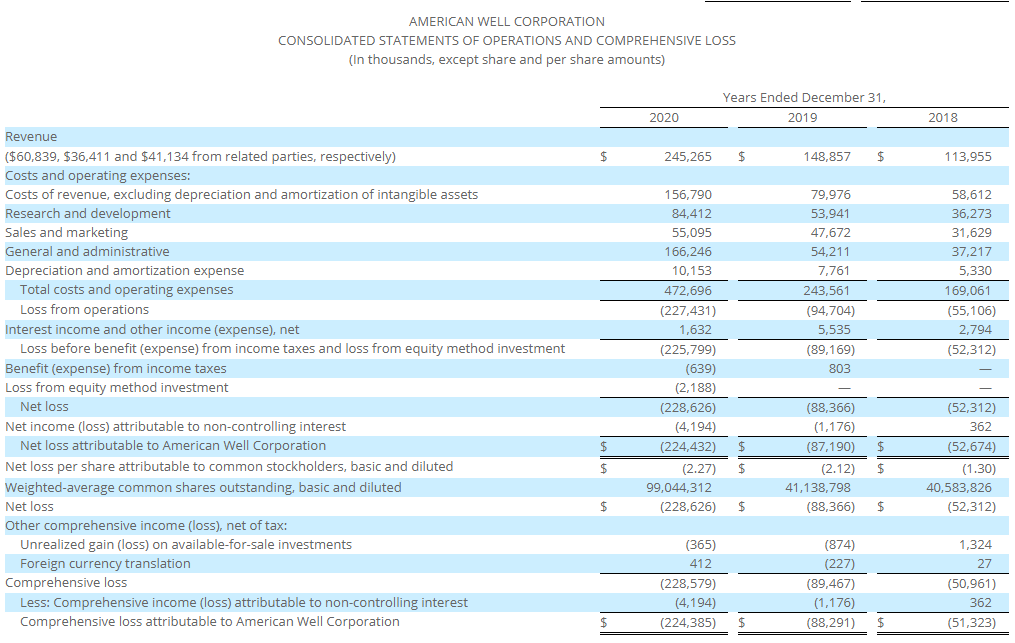Select per share loss value (2.27)

point(699,468)
